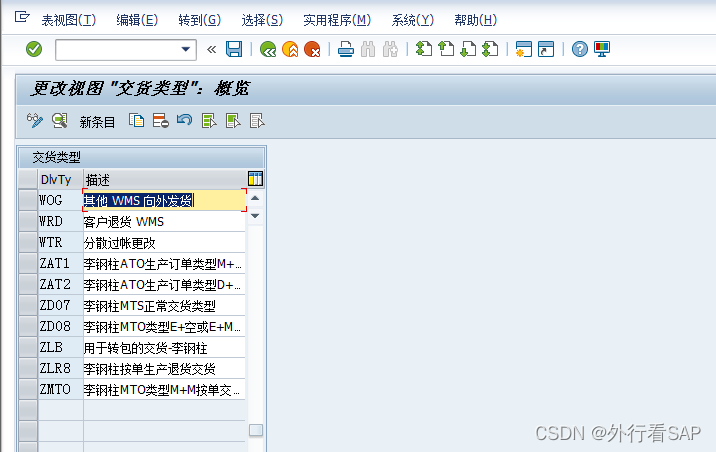Viewport: 716px width, 452px height.
Task: Print using the printer icon
Action: 346,49
